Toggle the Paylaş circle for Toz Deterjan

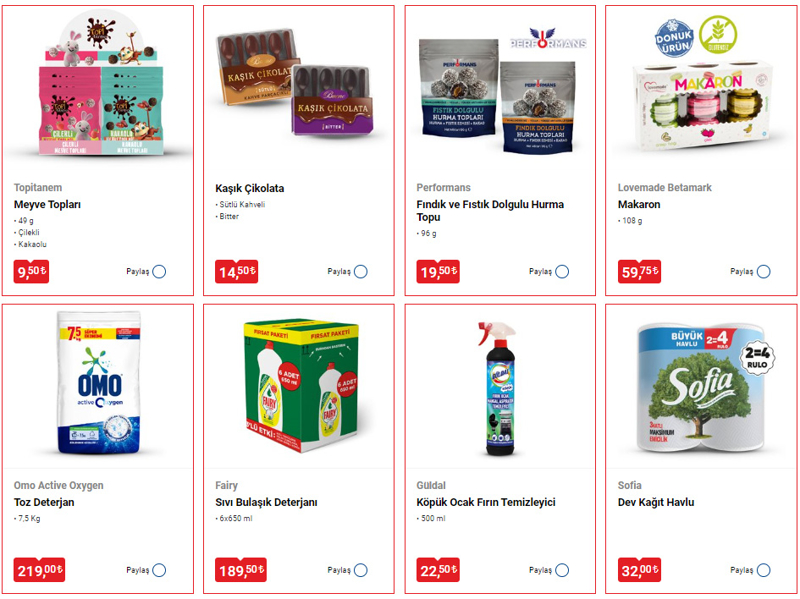[x=159, y=570]
